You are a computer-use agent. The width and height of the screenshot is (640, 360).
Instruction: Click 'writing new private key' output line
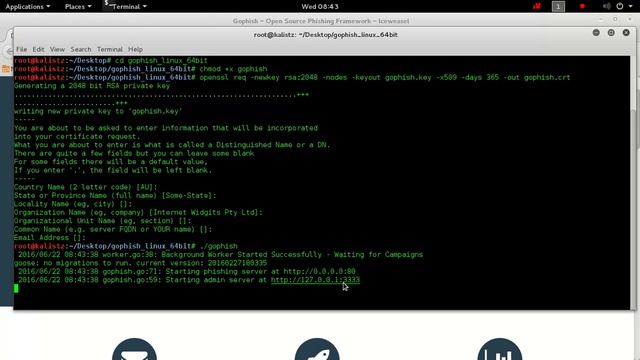(98, 111)
